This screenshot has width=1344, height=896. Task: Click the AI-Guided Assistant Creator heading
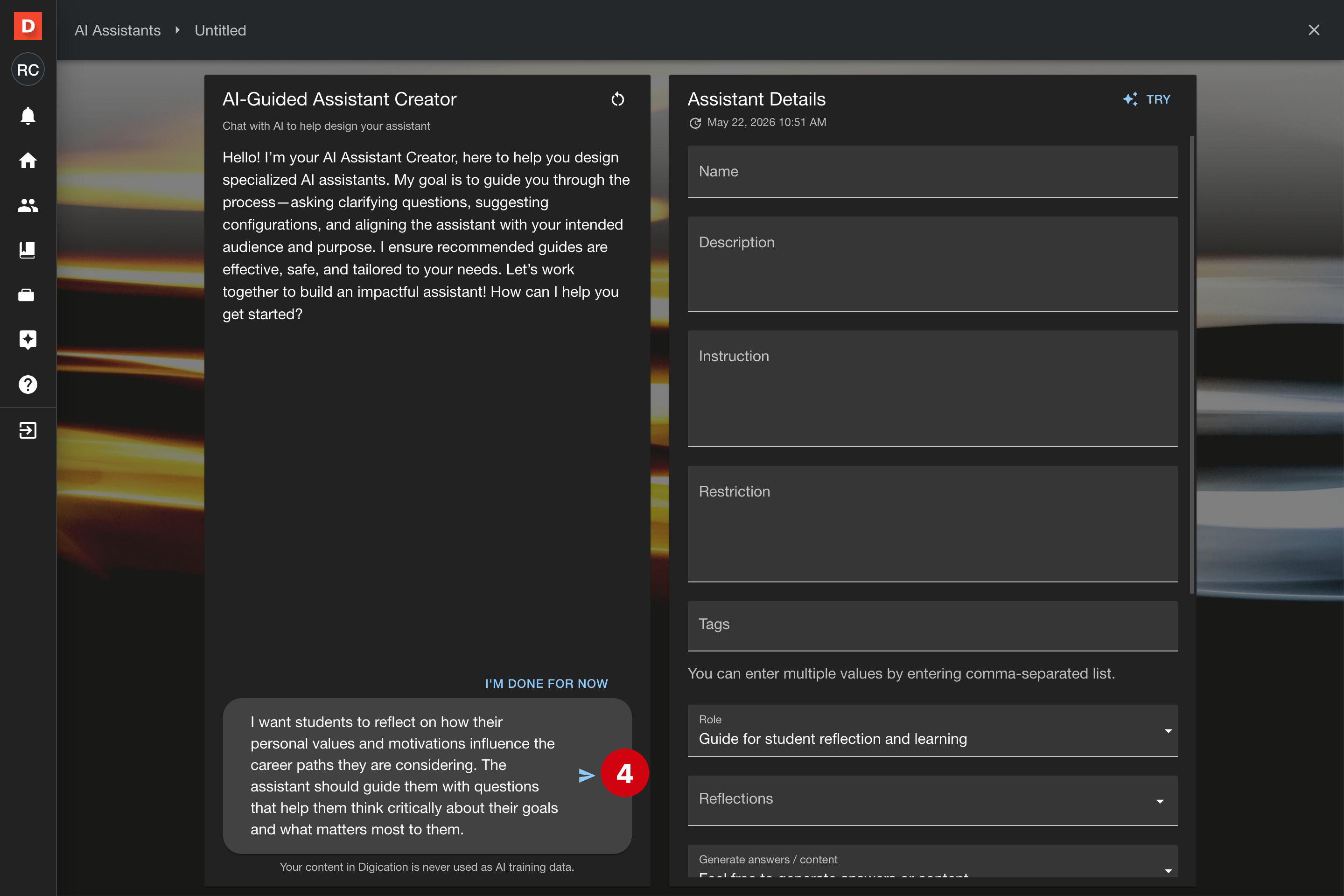[339, 99]
